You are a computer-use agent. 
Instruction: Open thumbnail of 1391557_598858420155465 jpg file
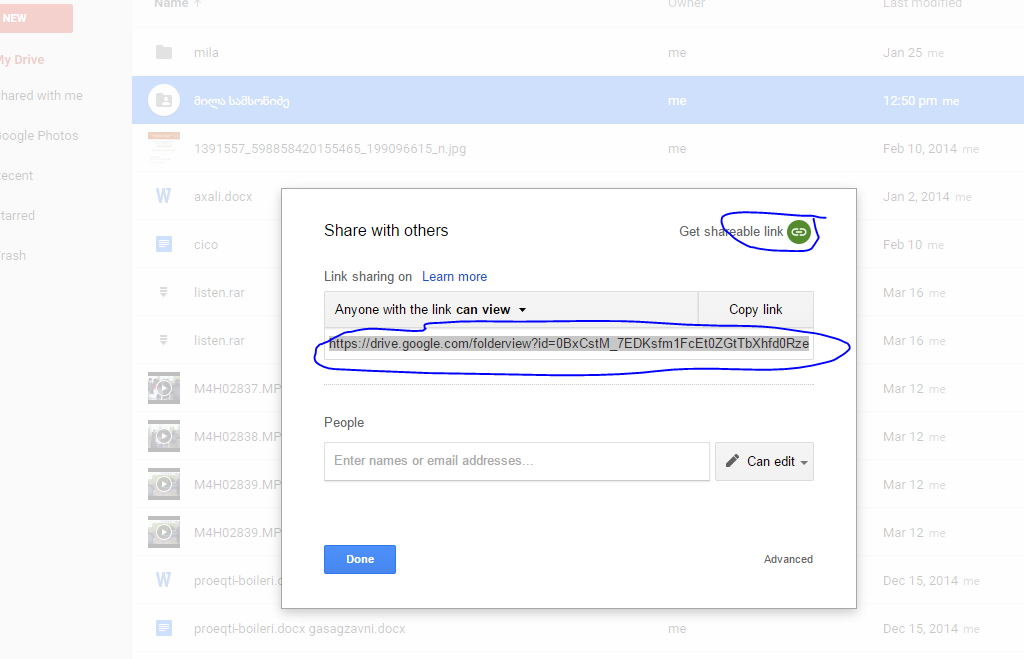click(x=164, y=148)
